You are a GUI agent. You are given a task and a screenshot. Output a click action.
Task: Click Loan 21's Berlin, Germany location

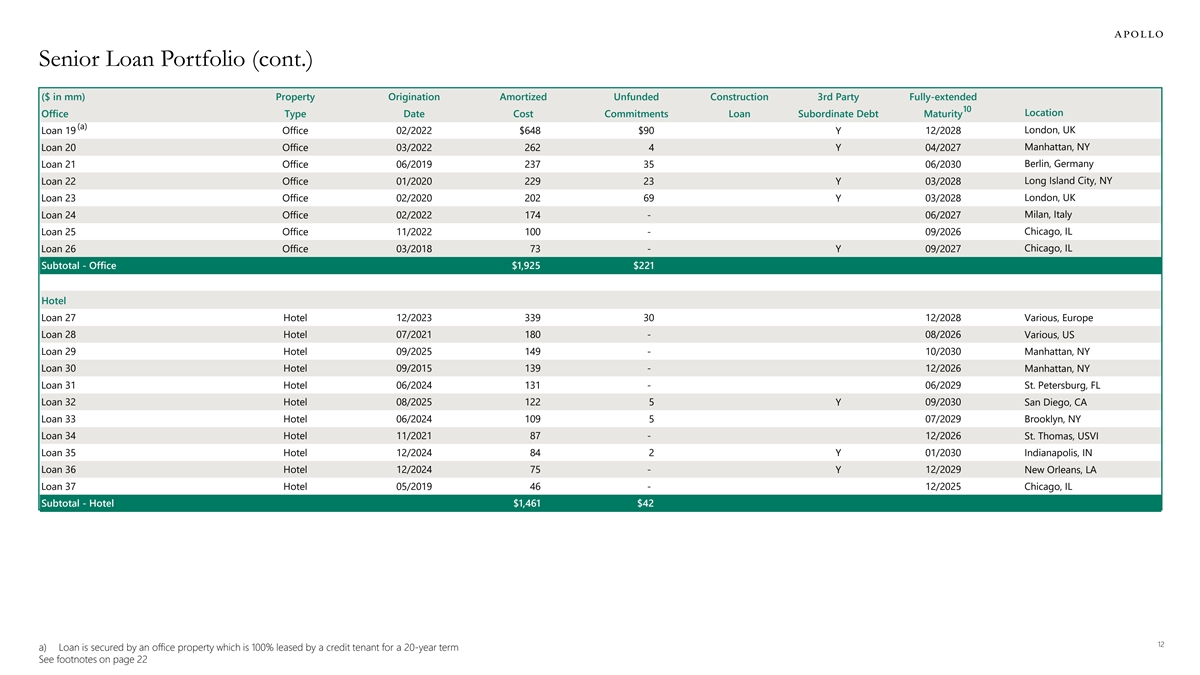(1059, 164)
